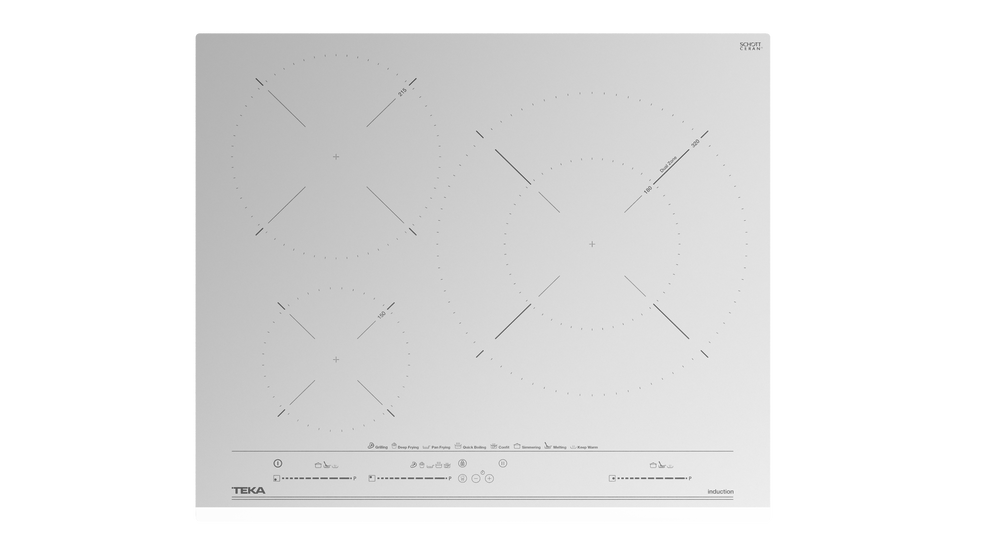Image resolution: width=985 pixels, height=554 pixels.
Task: Touch middle of the right power slider
Action: point(650,479)
